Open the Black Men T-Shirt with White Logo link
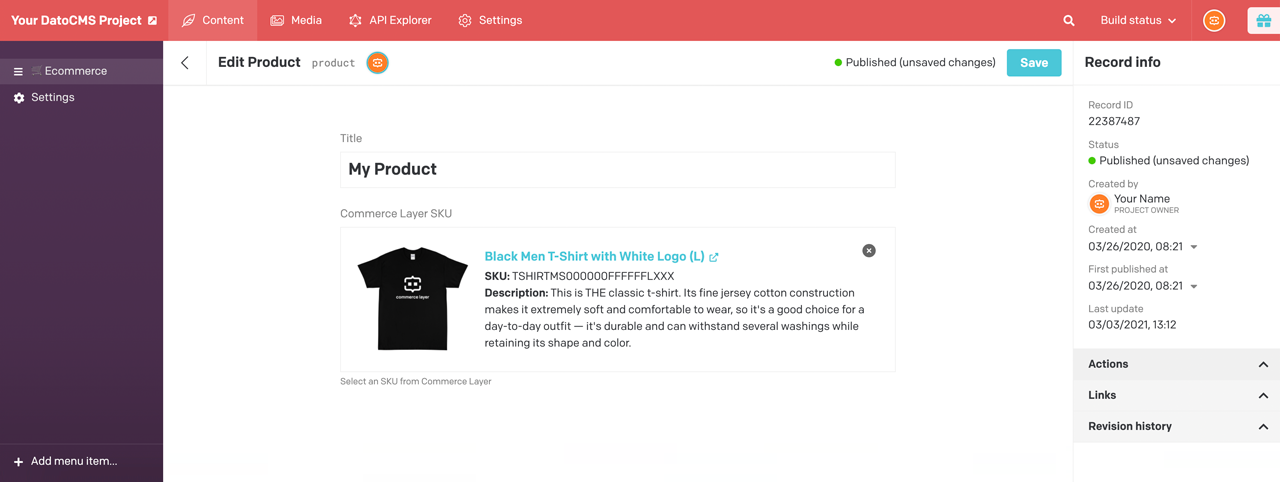 pyautogui.click(x=594, y=257)
